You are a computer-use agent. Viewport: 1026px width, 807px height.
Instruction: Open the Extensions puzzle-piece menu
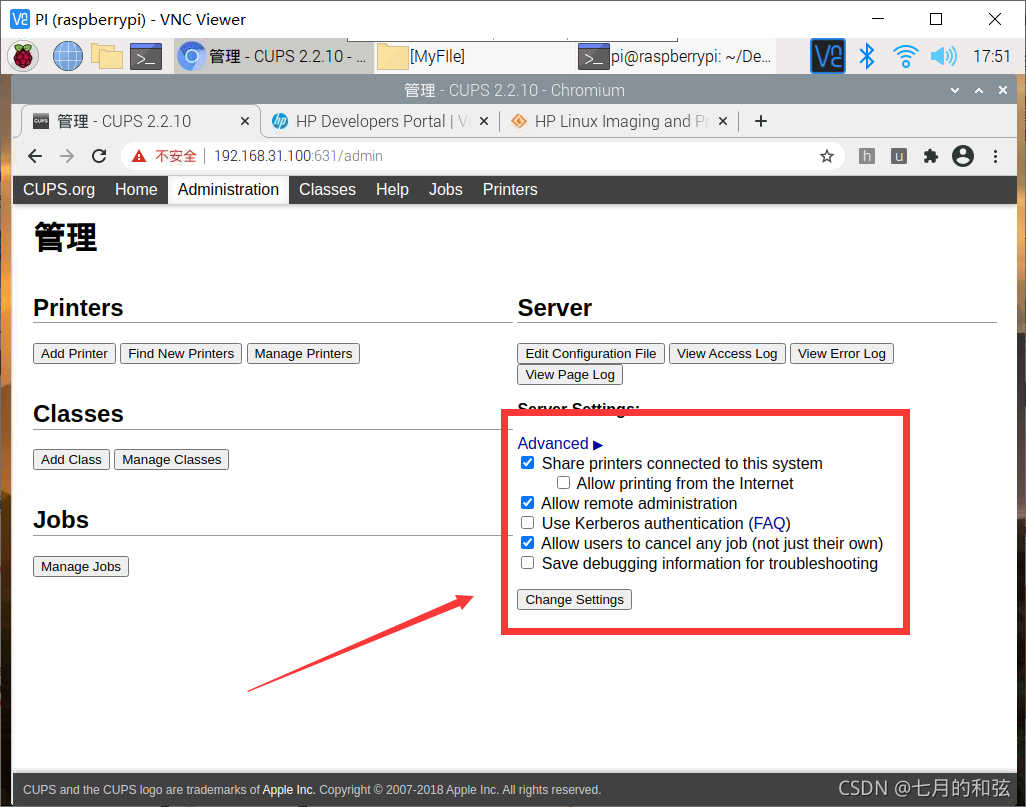(930, 156)
